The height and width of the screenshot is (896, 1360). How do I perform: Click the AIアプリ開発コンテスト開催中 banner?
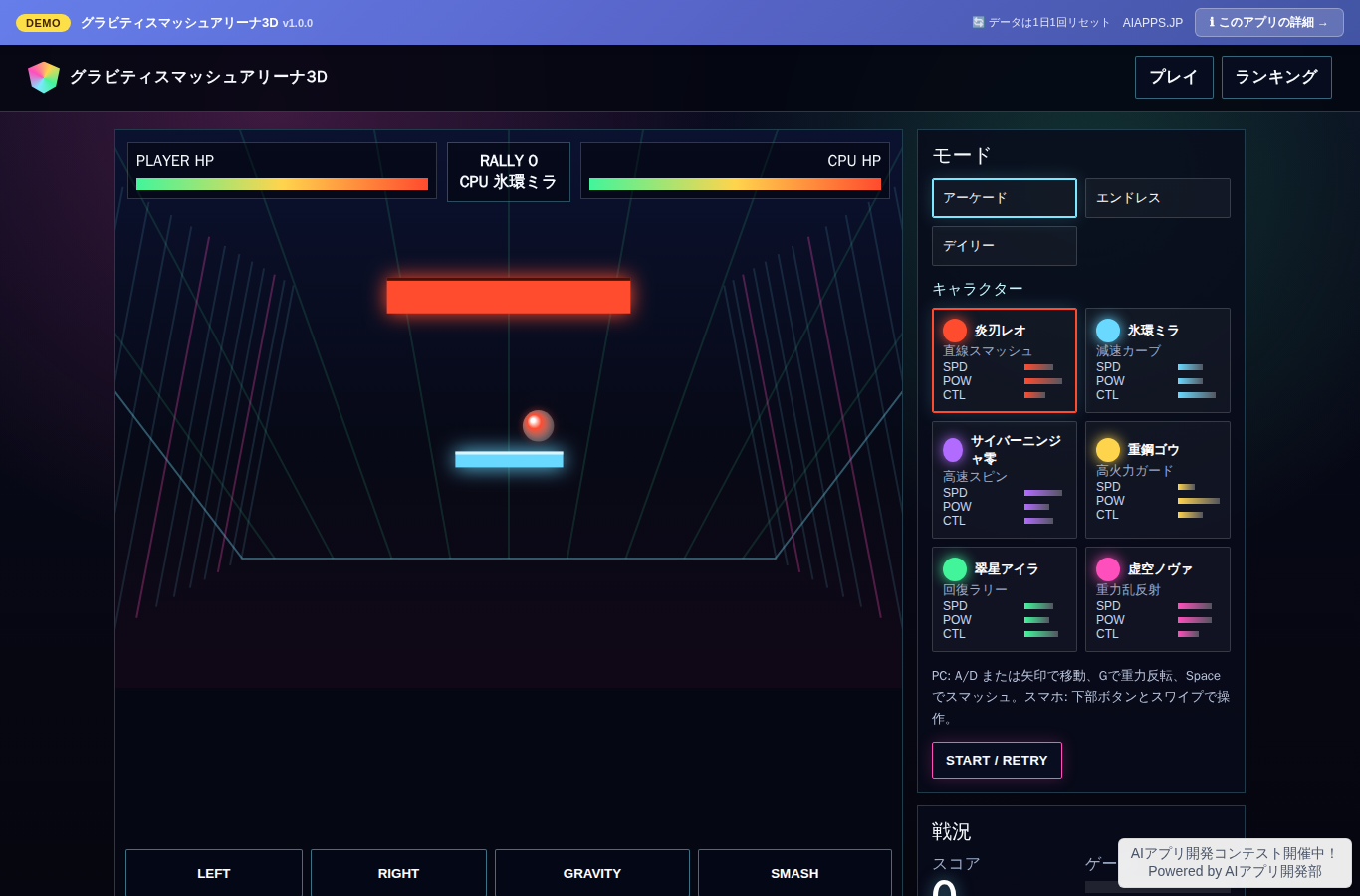pyautogui.click(x=1235, y=862)
